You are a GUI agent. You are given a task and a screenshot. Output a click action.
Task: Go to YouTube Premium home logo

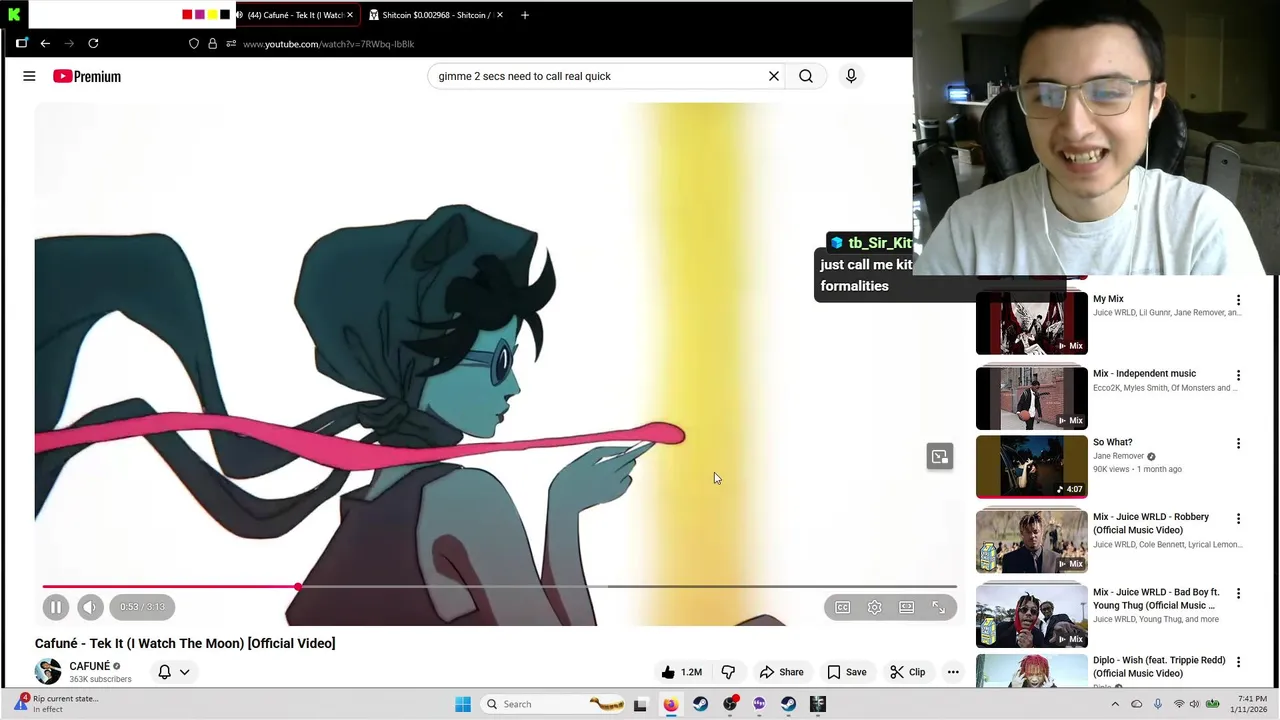point(87,76)
